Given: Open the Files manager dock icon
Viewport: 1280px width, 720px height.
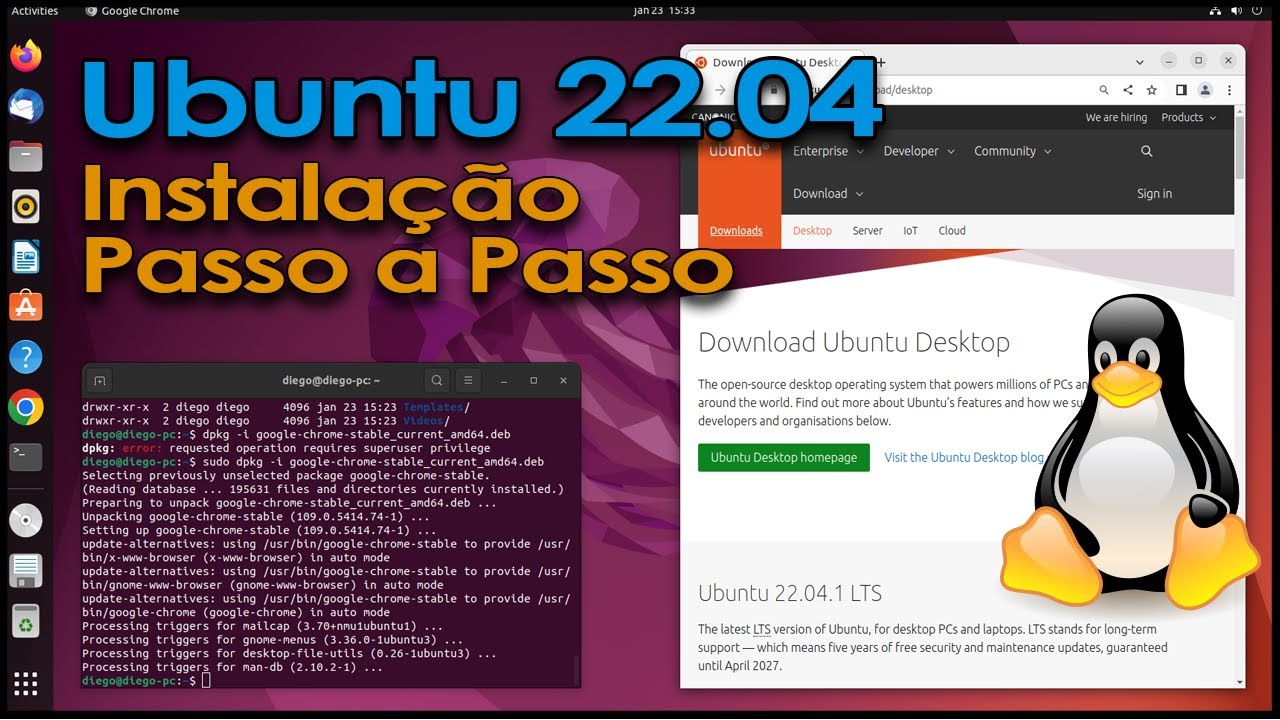Looking at the screenshot, I should tap(26, 156).
